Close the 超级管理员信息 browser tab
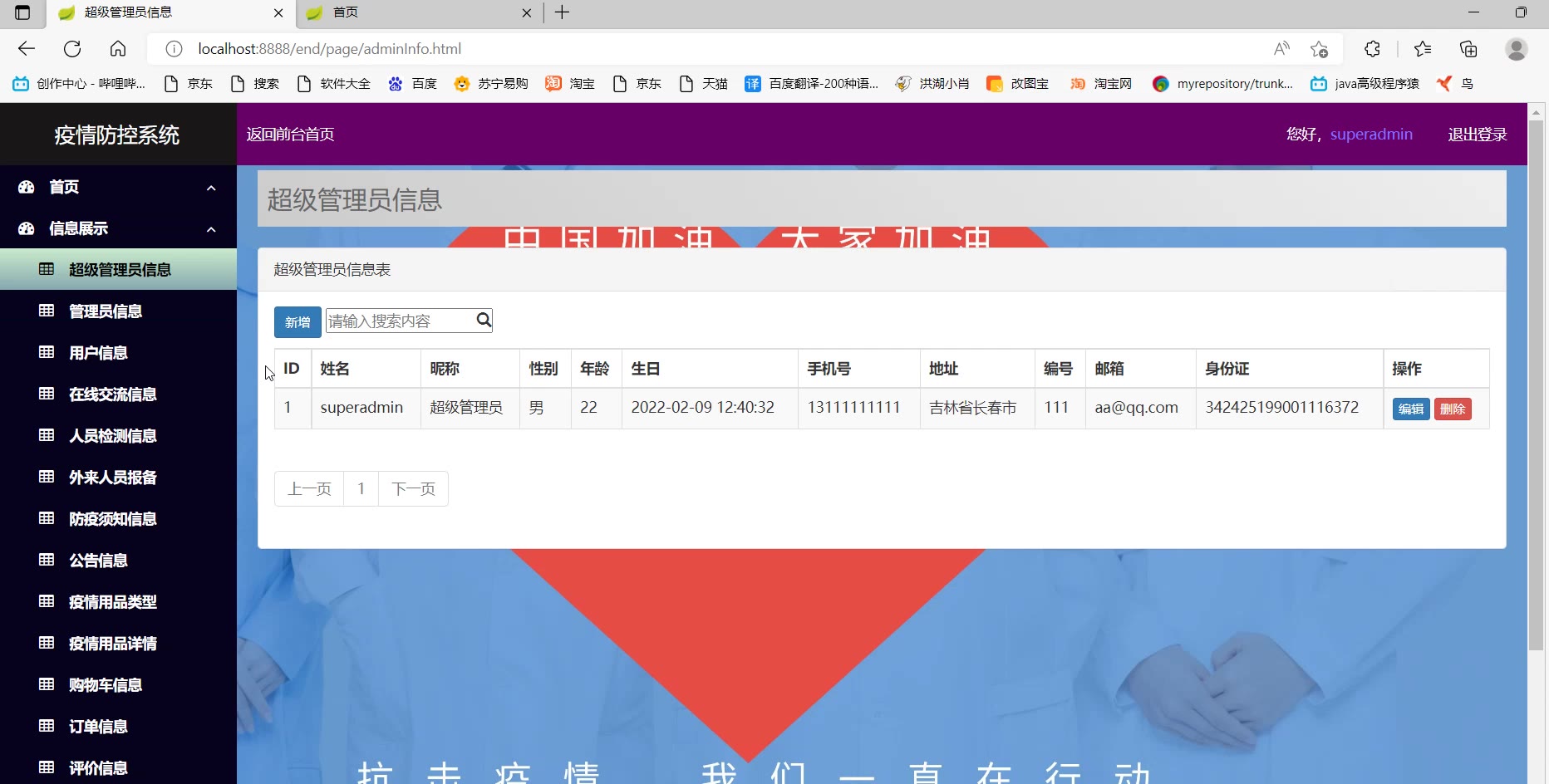The height and width of the screenshot is (784, 1549). [278, 12]
